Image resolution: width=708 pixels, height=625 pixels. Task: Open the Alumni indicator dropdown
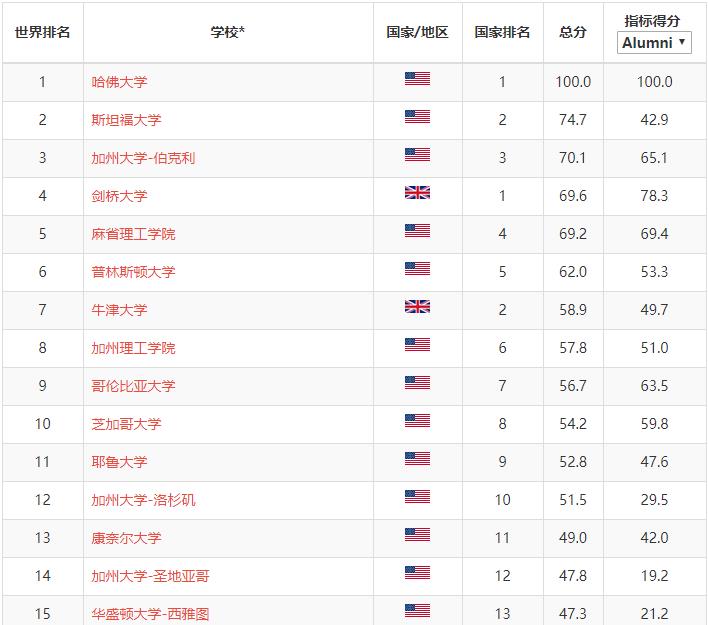pyautogui.click(x=654, y=43)
